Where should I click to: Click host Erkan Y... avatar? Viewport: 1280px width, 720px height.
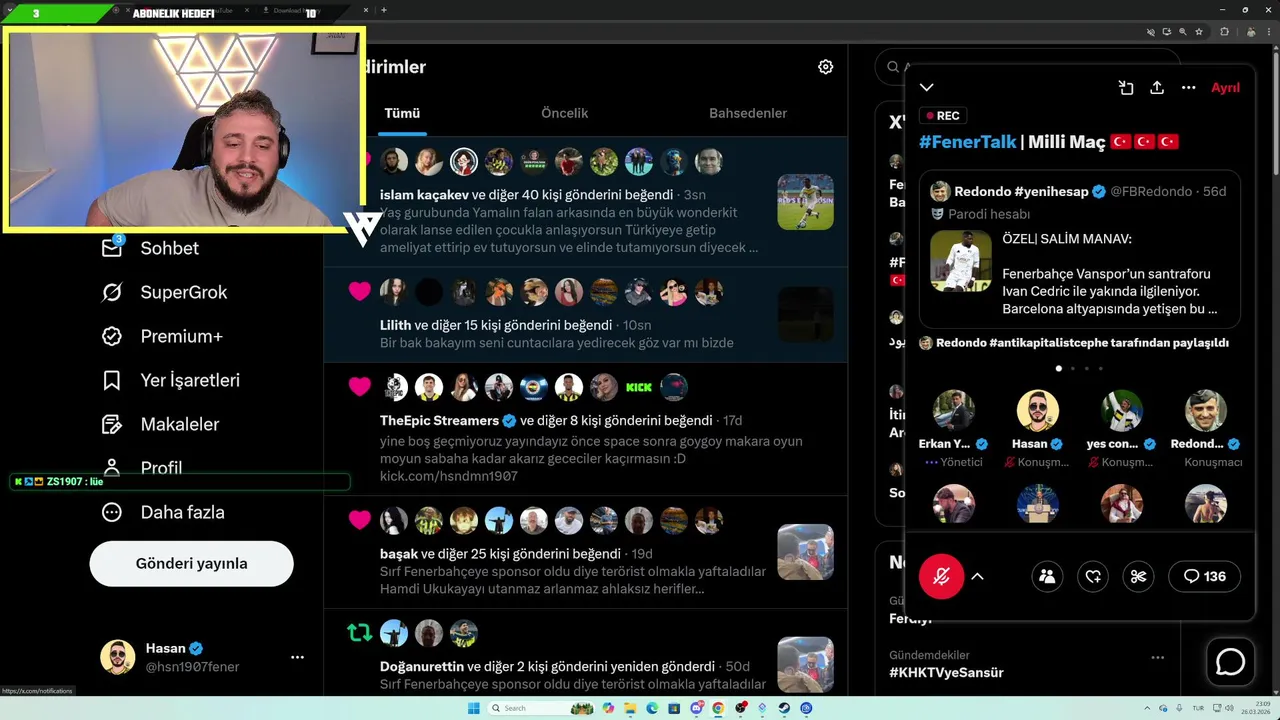954,411
